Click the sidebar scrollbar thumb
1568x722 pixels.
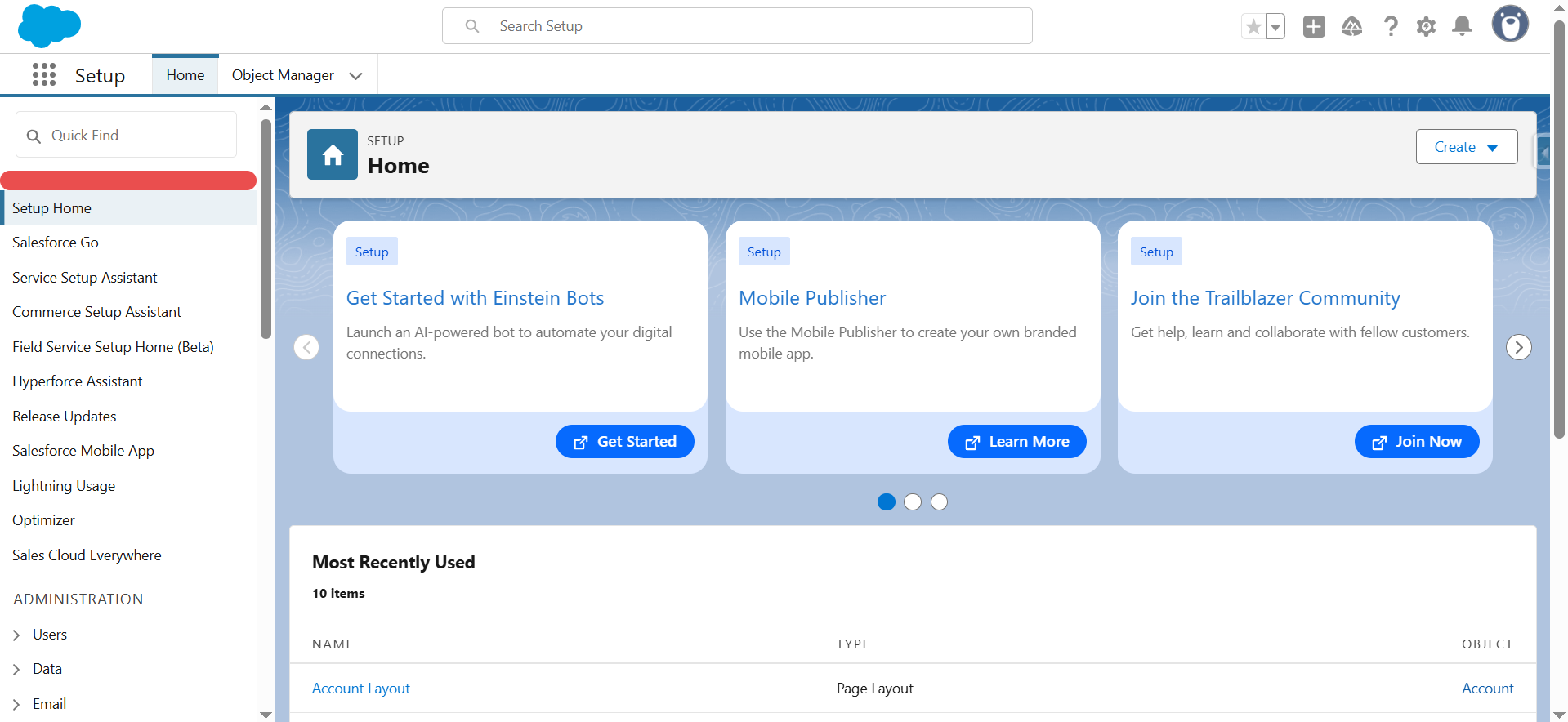266,229
